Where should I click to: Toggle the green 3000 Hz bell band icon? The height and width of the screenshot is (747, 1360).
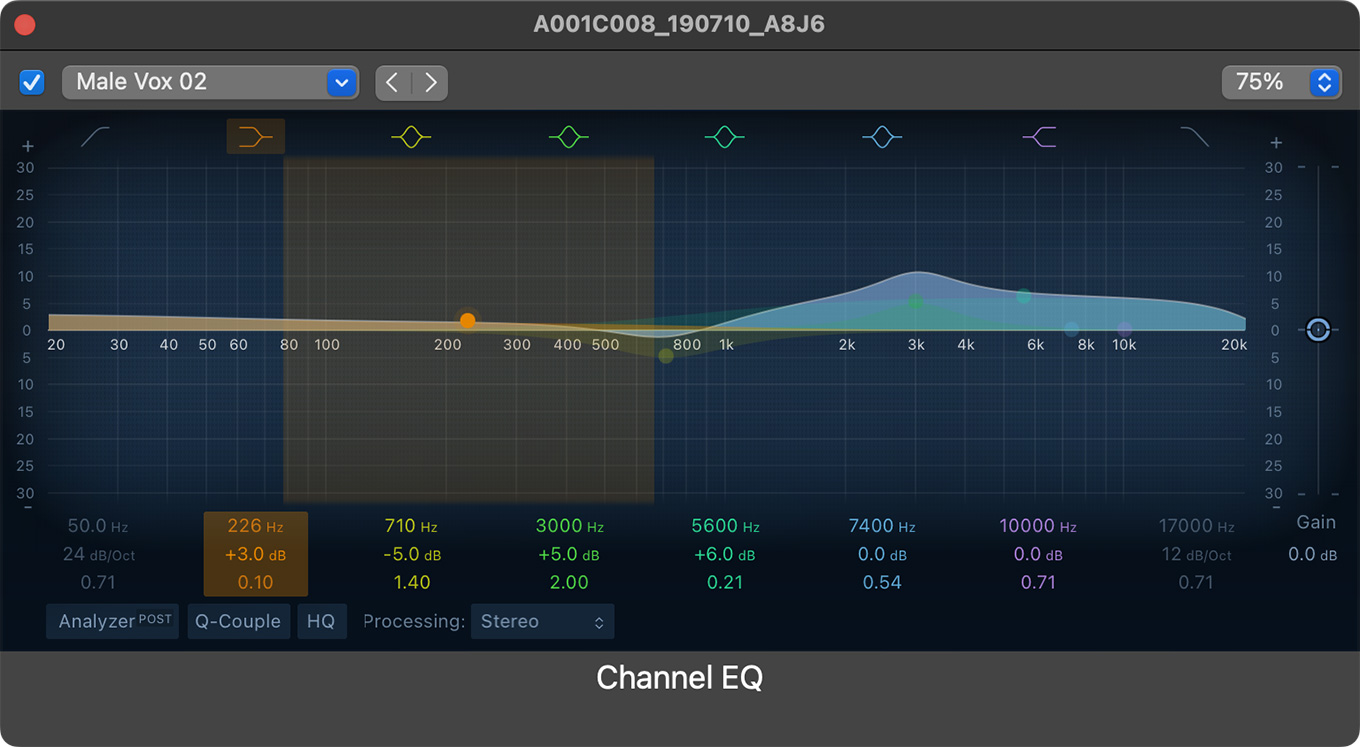568,137
